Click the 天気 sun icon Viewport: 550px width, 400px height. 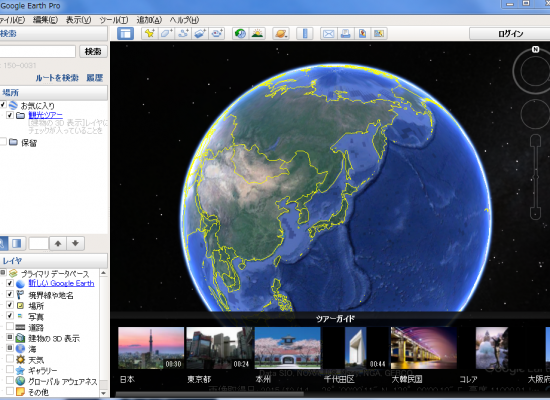(x=20, y=360)
